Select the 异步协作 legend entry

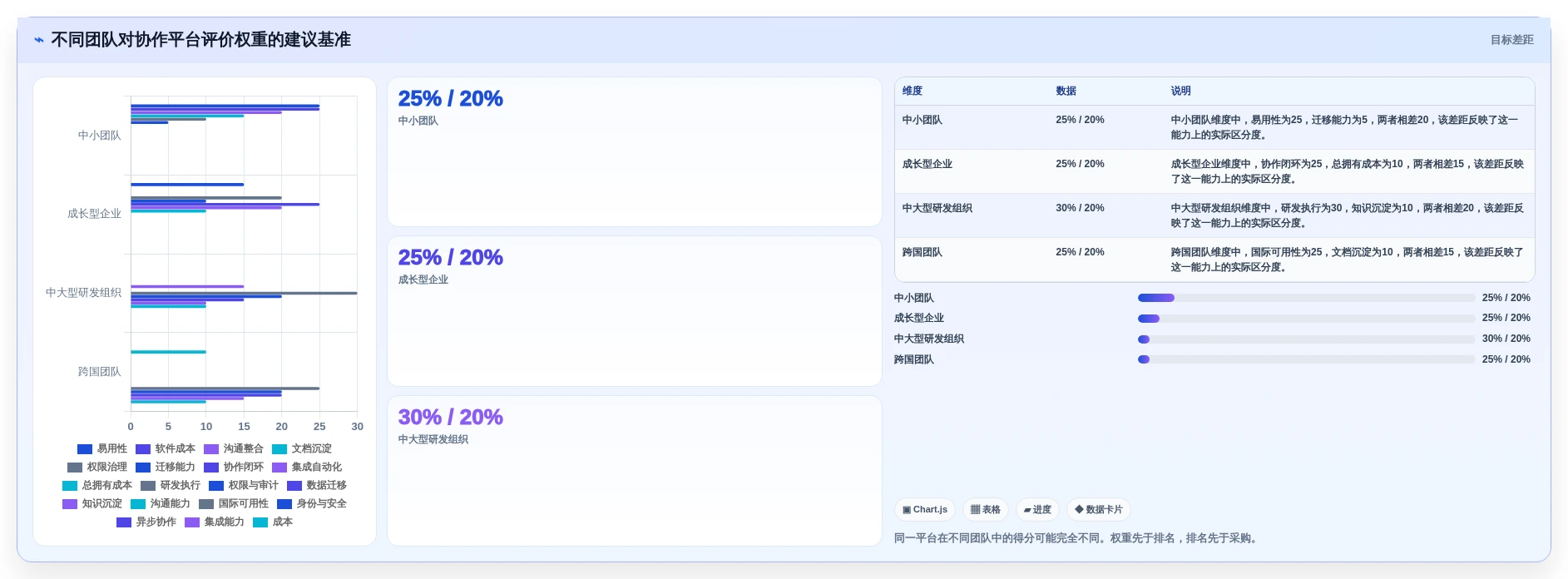coord(146,522)
